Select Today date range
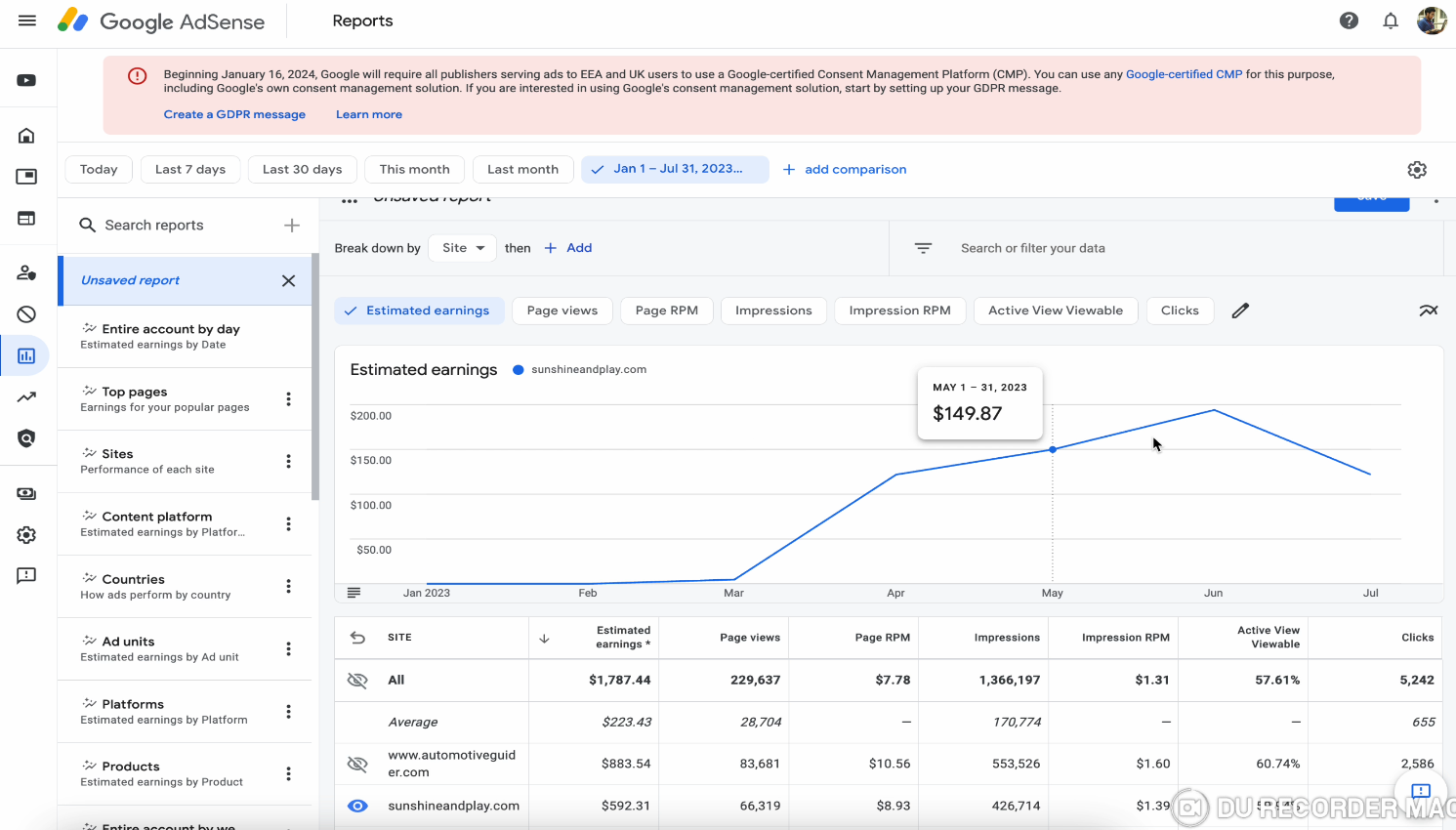The height and width of the screenshot is (830, 1456). (99, 170)
